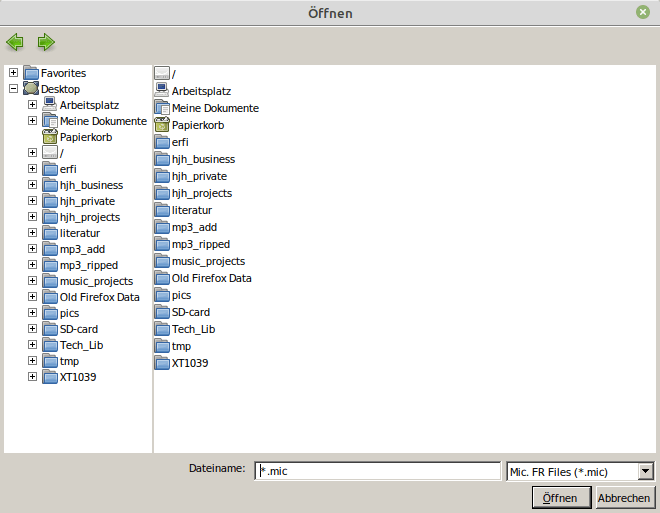Select the mp3_ripped folder icon in the file list

click(162, 244)
